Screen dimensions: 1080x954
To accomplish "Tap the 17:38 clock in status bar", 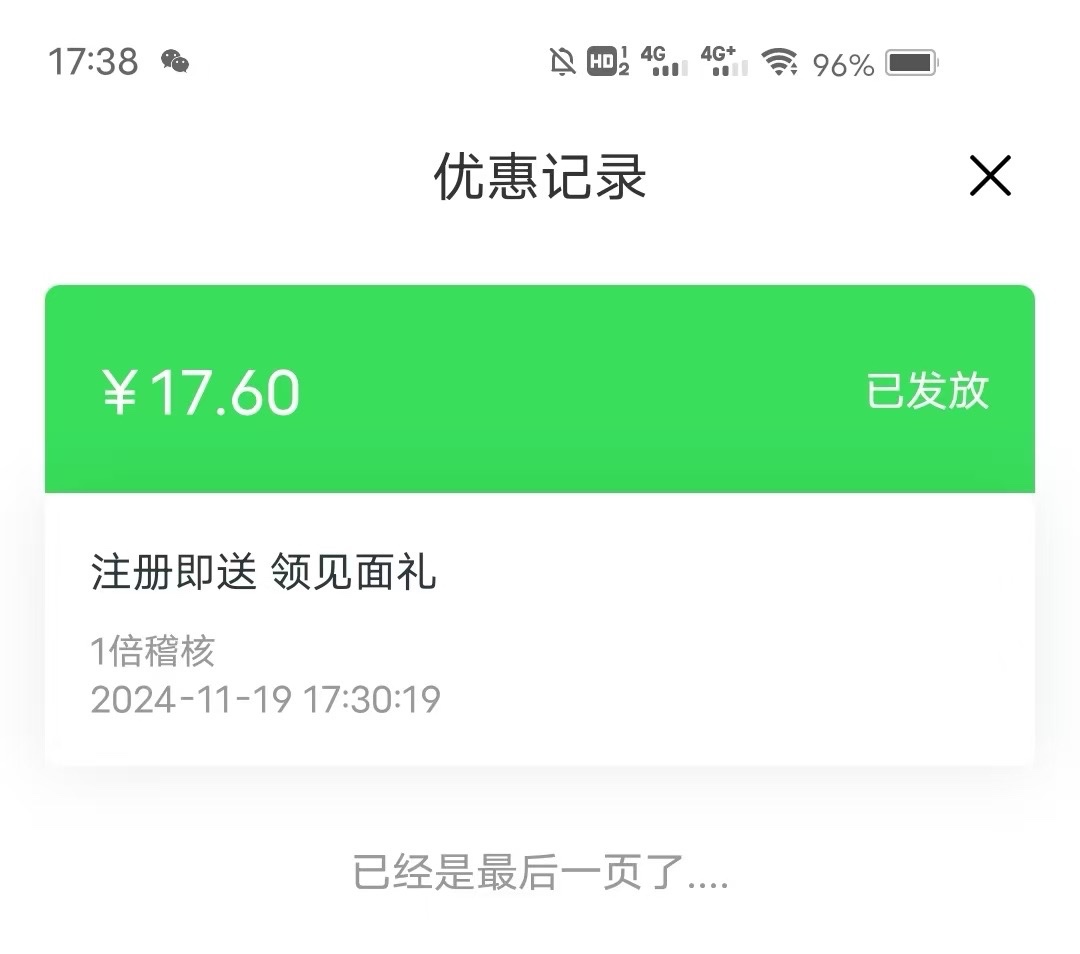I will (x=93, y=62).
